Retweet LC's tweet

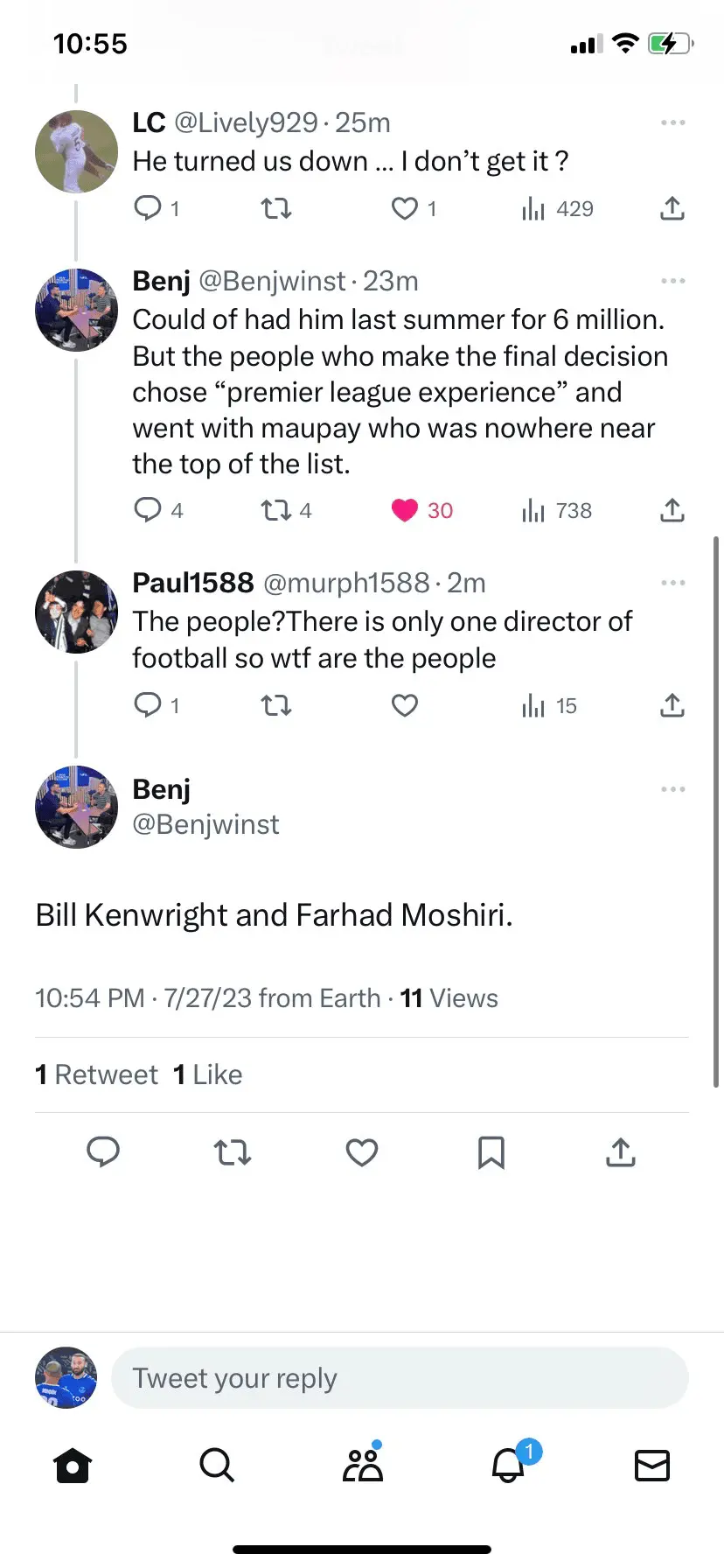(276, 208)
